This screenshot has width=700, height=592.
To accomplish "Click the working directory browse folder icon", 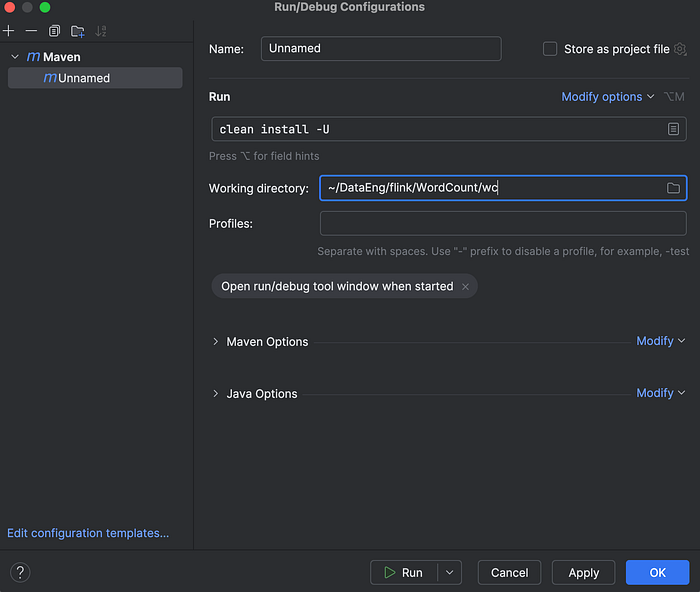I will [673, 188].
